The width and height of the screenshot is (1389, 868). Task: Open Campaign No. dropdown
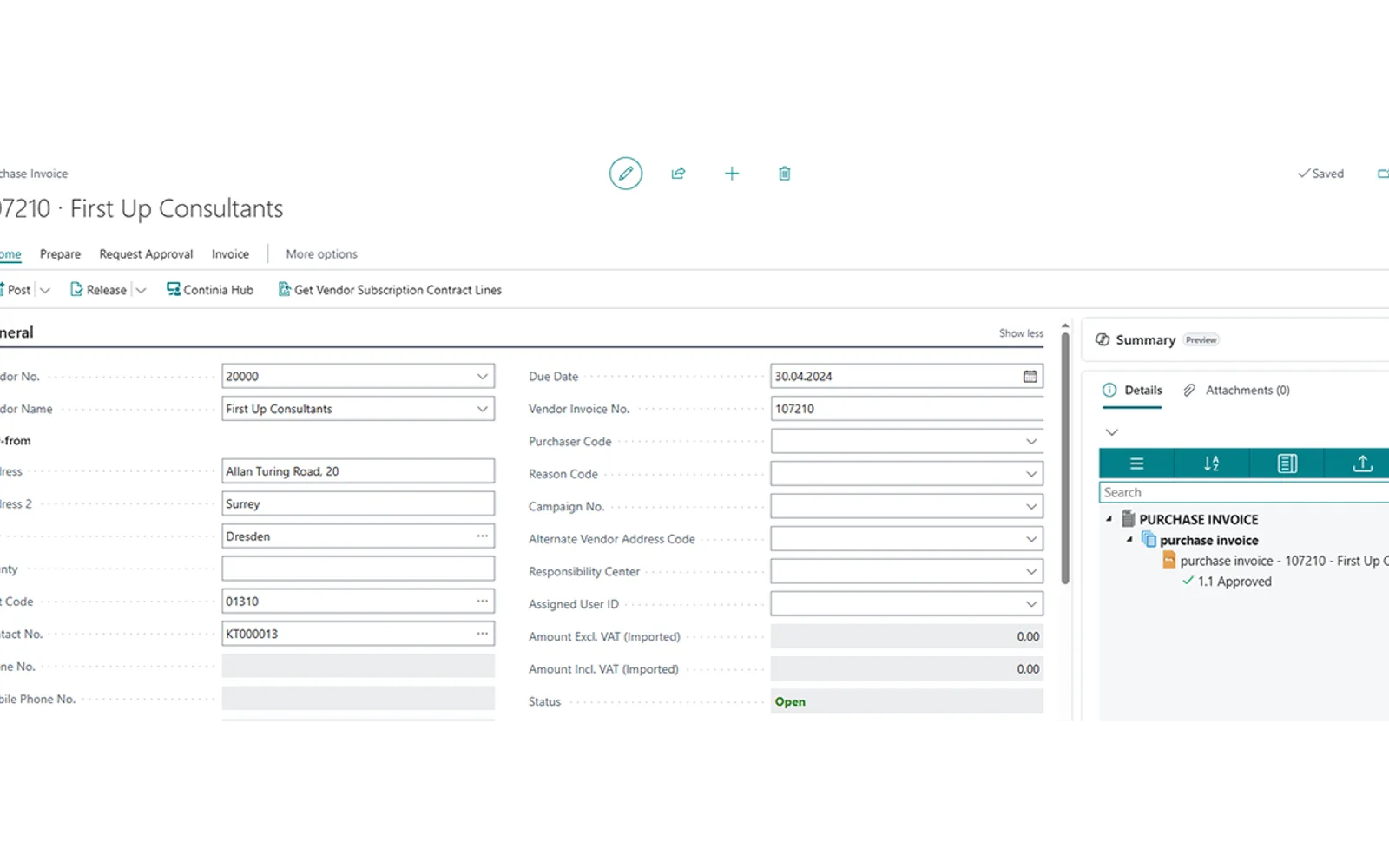tap(1031, 507)
